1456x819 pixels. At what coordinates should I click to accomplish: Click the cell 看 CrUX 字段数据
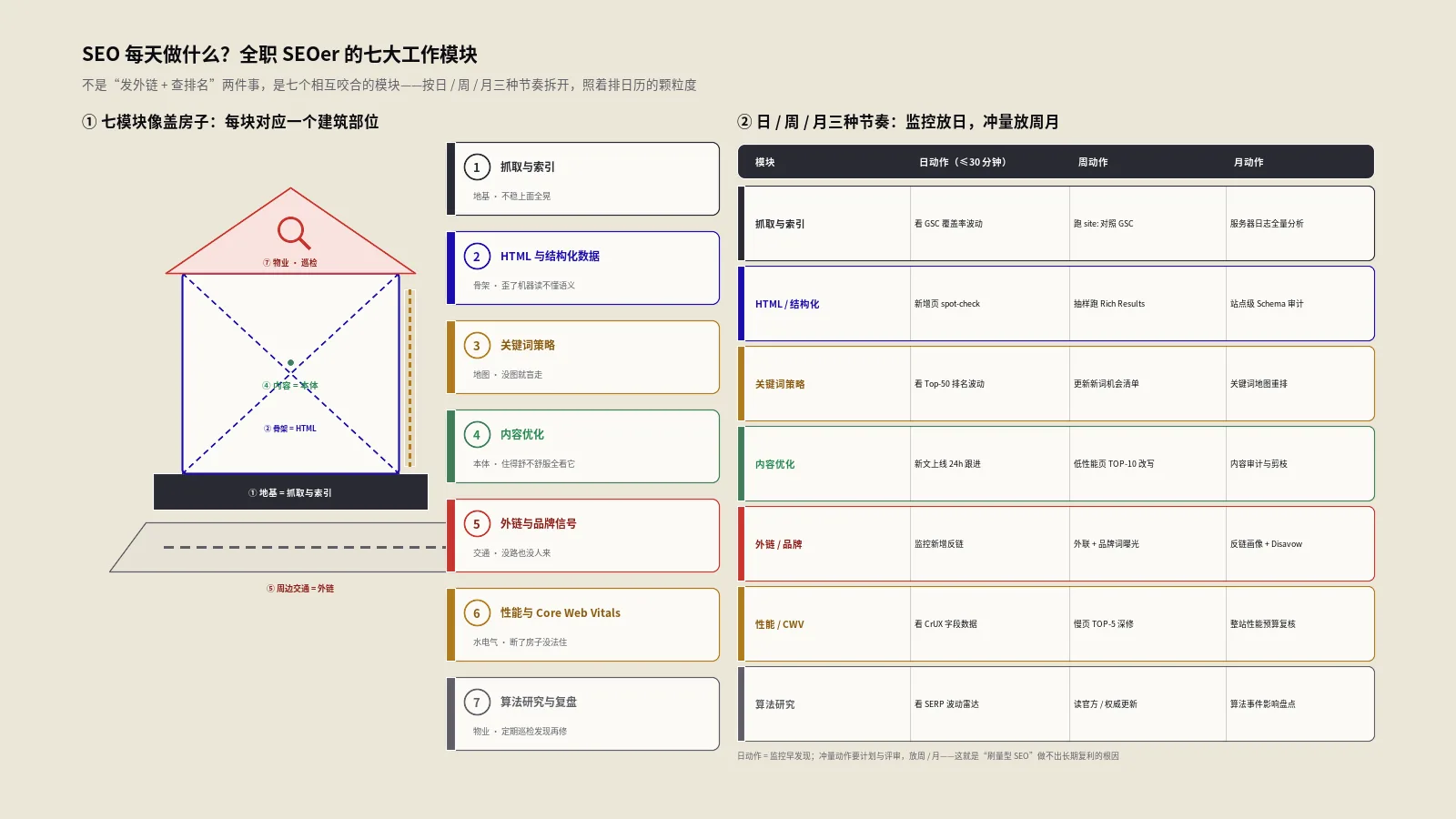tap(945, 624)
